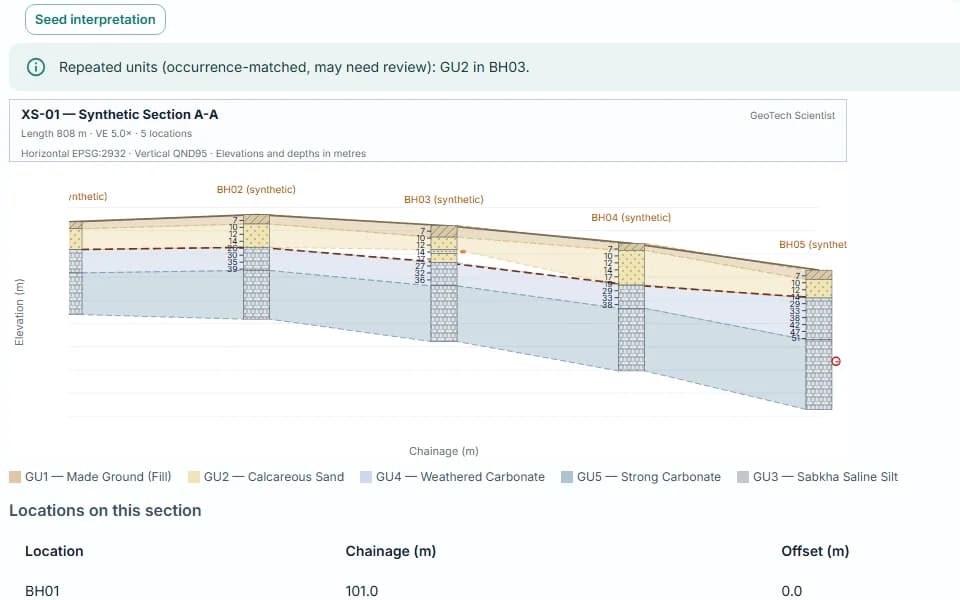Viewport: 960px width, 600px height.
Task: Click the BH05 borehole column
Action: click(819, 340)
